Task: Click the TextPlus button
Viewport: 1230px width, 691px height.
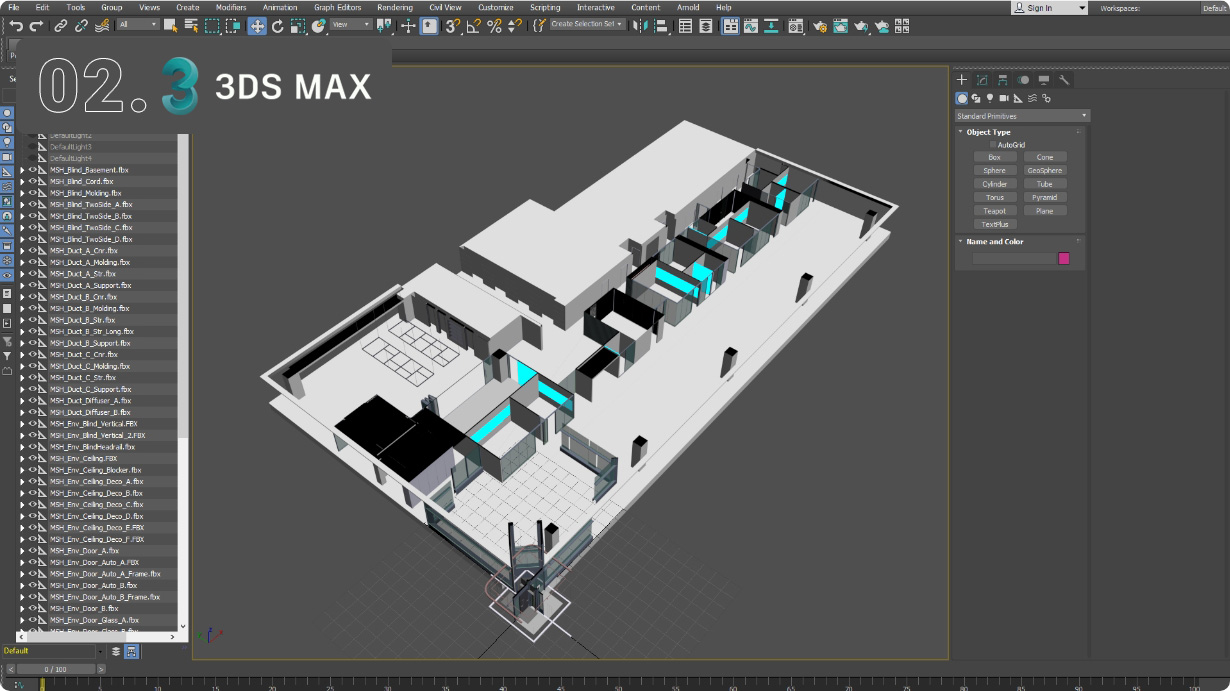Action: coord(994,224)
